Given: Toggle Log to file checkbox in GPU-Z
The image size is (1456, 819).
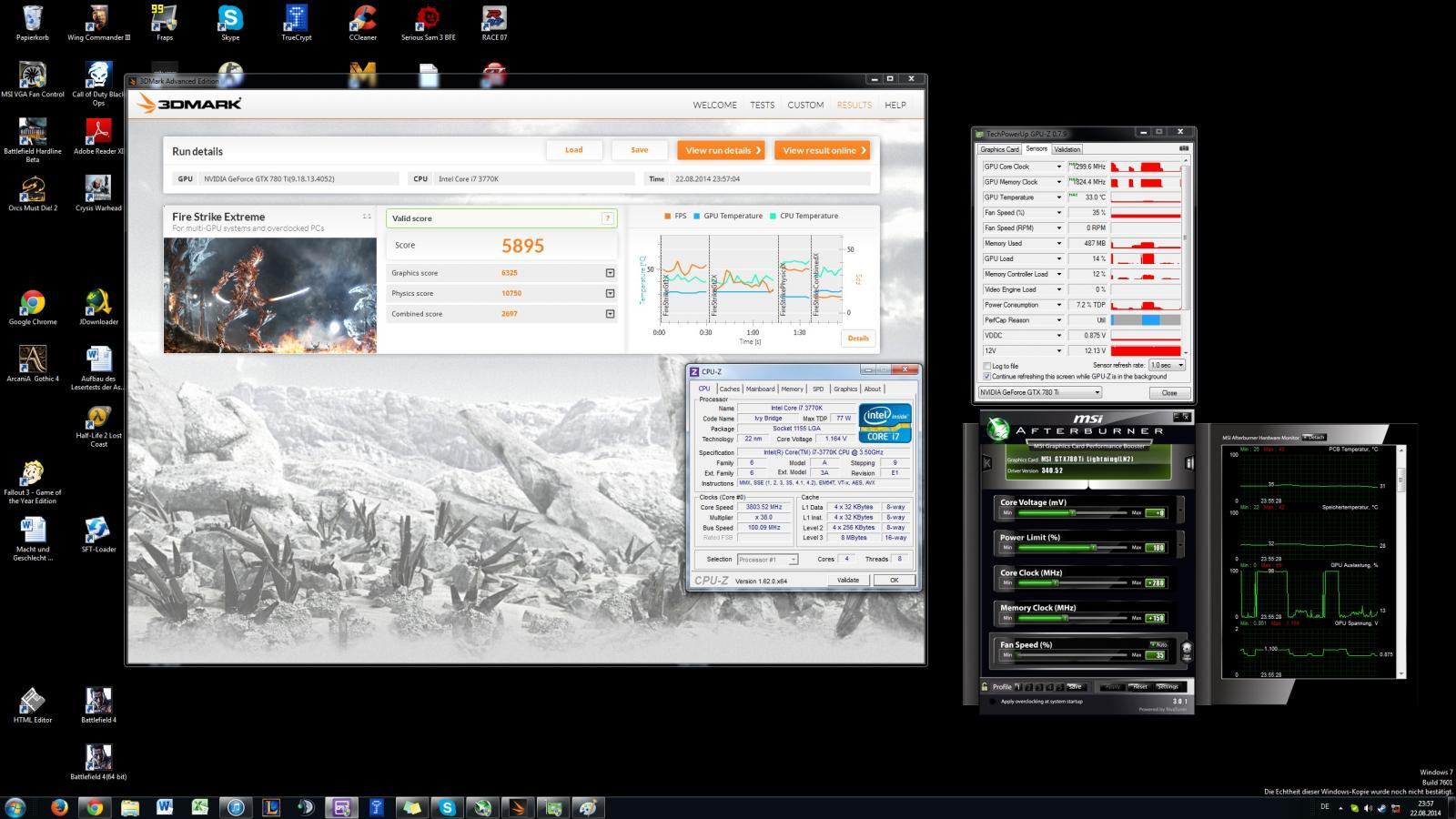Looking at the screenshot, I should coord(986,366).
